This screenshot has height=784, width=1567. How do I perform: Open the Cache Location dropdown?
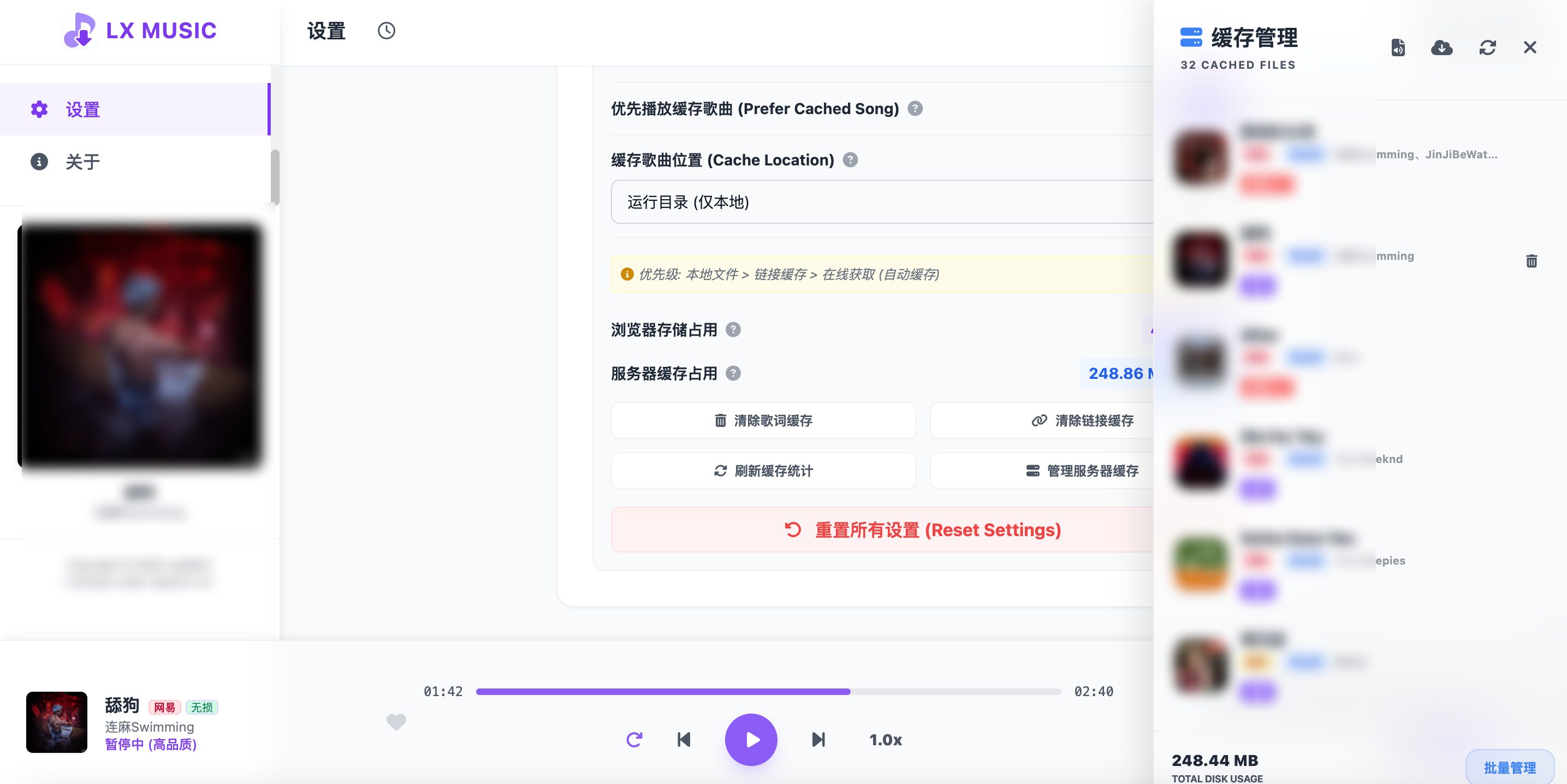(x=882, y=202)
